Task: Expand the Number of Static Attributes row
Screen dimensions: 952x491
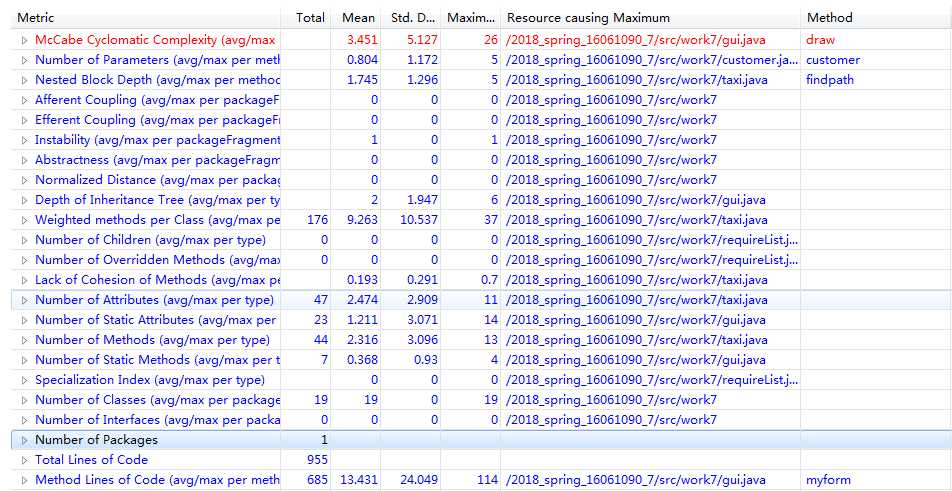Action: [24, 320]
